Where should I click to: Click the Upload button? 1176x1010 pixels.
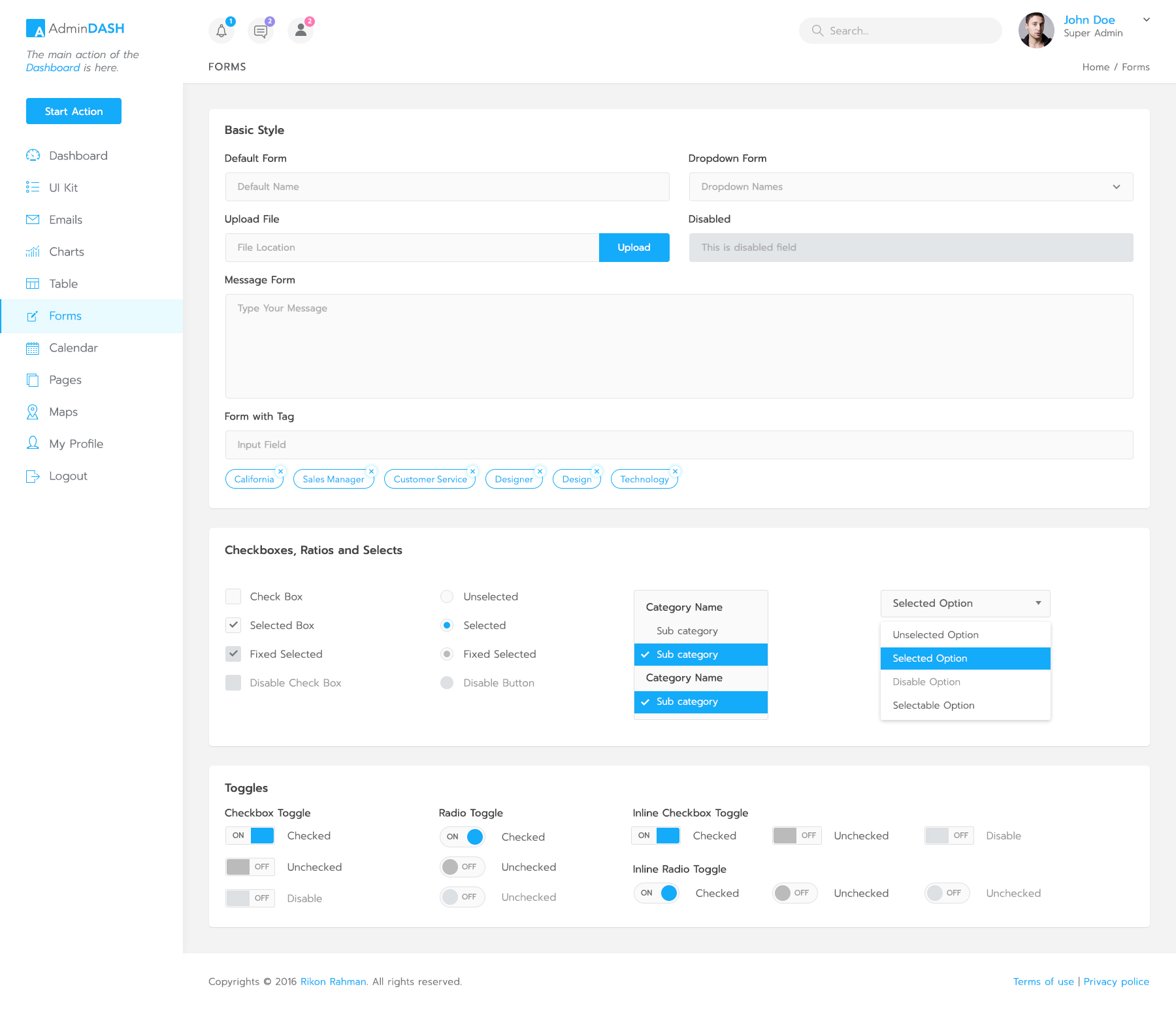coord(634,248)
